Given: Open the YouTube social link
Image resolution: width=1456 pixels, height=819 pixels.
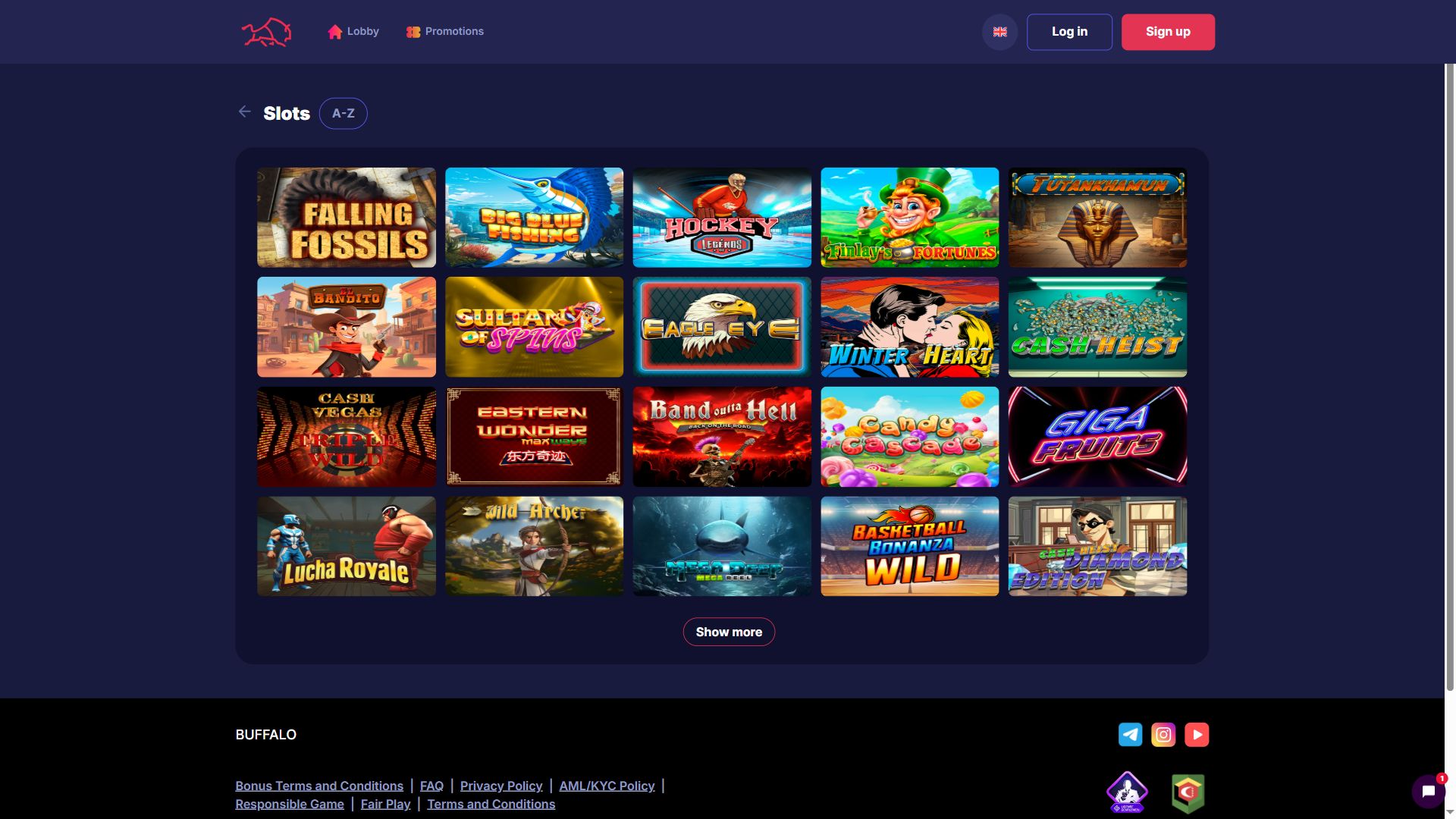Looking at the screenshot, I should (1197, 734).
